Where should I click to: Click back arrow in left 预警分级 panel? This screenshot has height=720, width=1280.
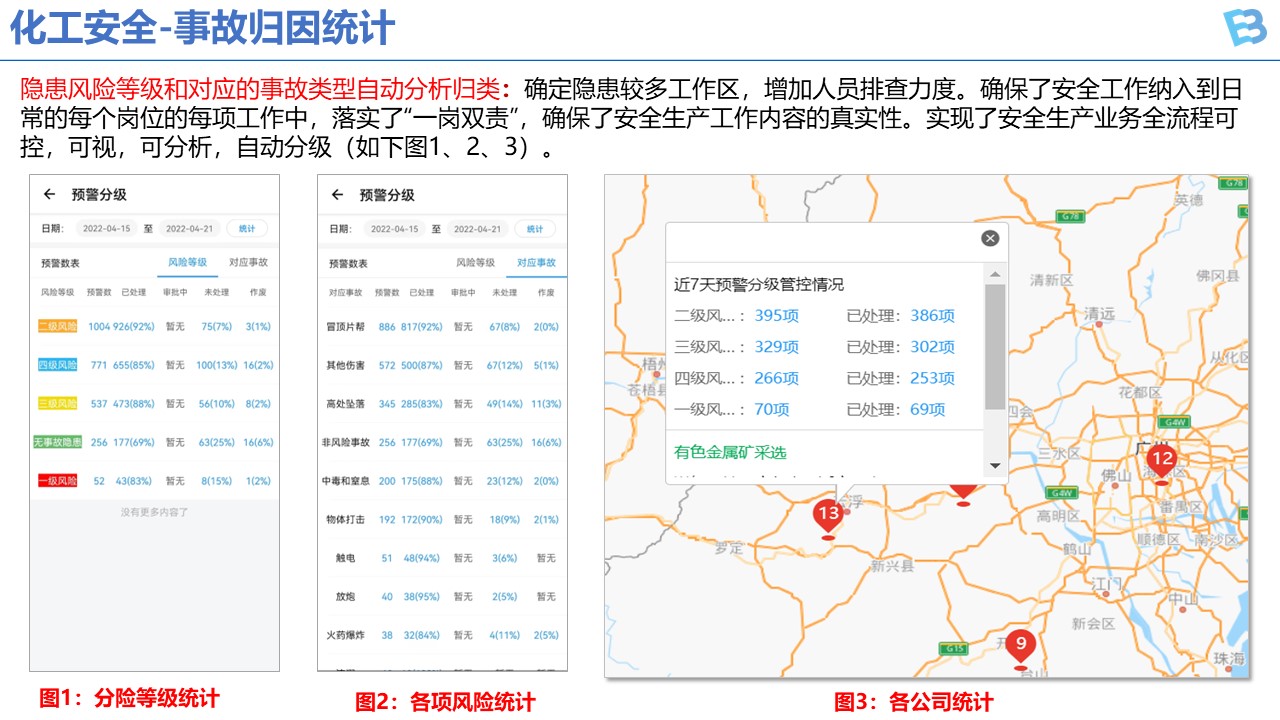coord(48,194)
